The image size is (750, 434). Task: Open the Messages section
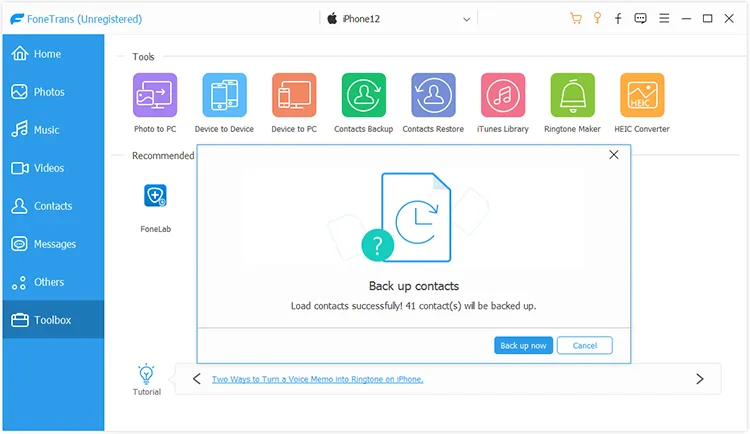tap(53, 244)
